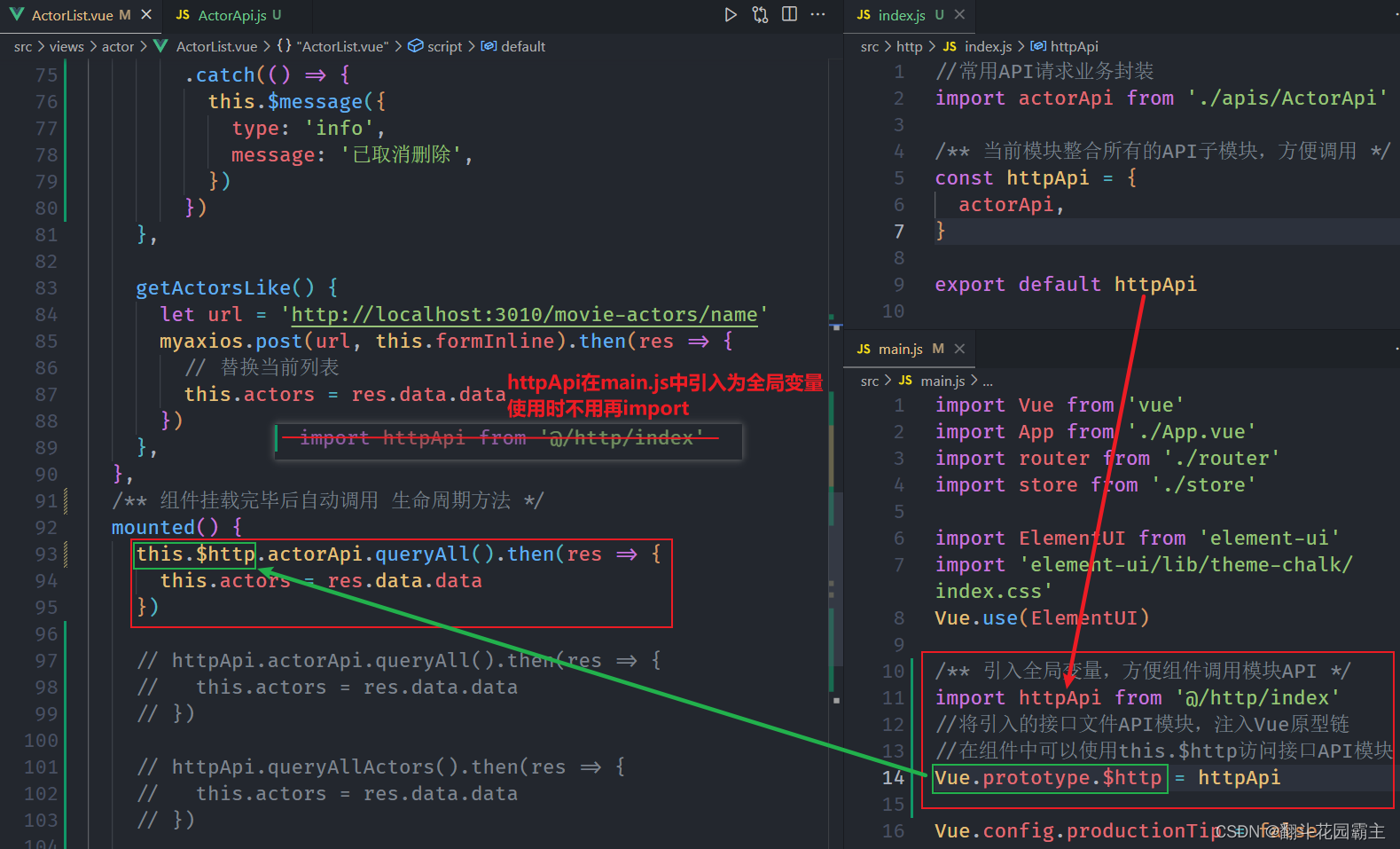1400x849 pixels.
Task: Split the editor right
Action: [789, 14]
